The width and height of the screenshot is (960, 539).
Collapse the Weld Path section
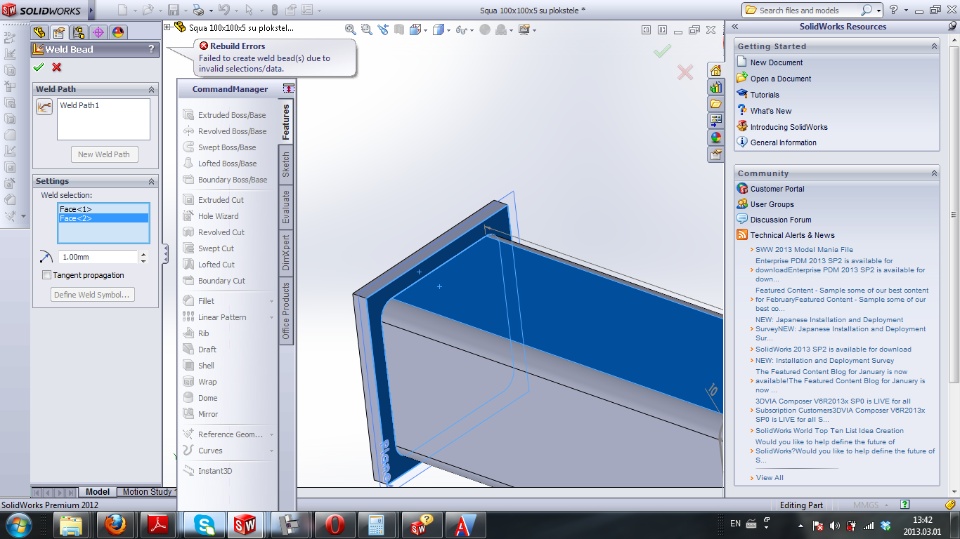[x=151, y=89]
